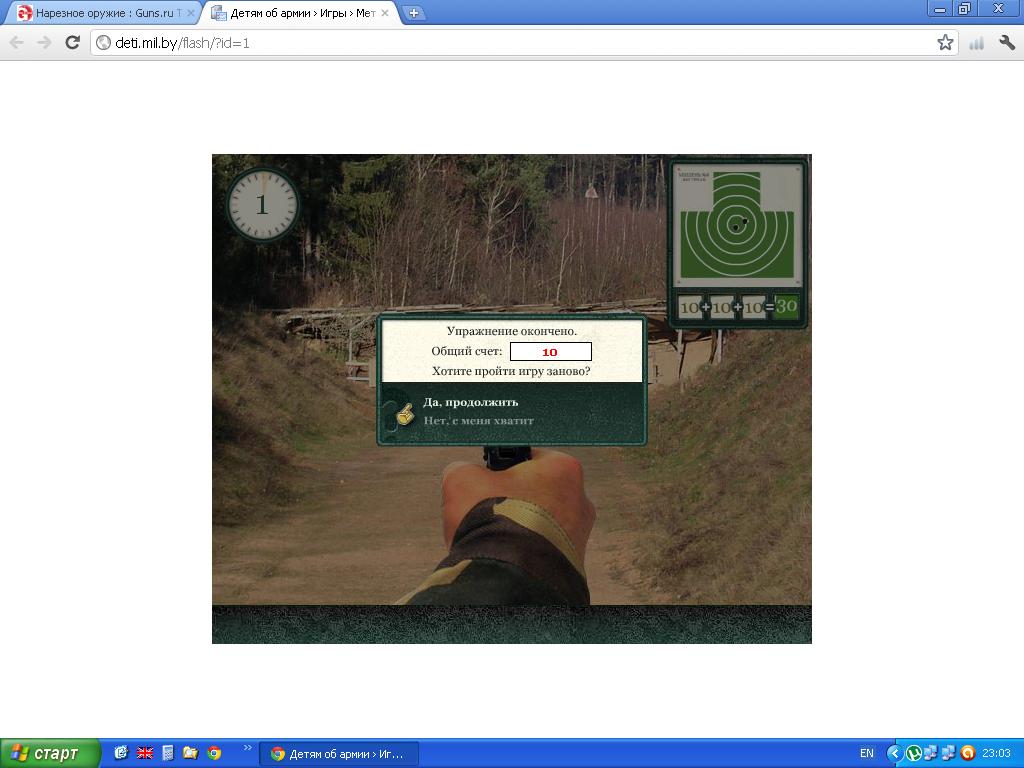Click the UK flag quick launch icon
Viewport: 1024px width, 768px height.
click(144, 753)
